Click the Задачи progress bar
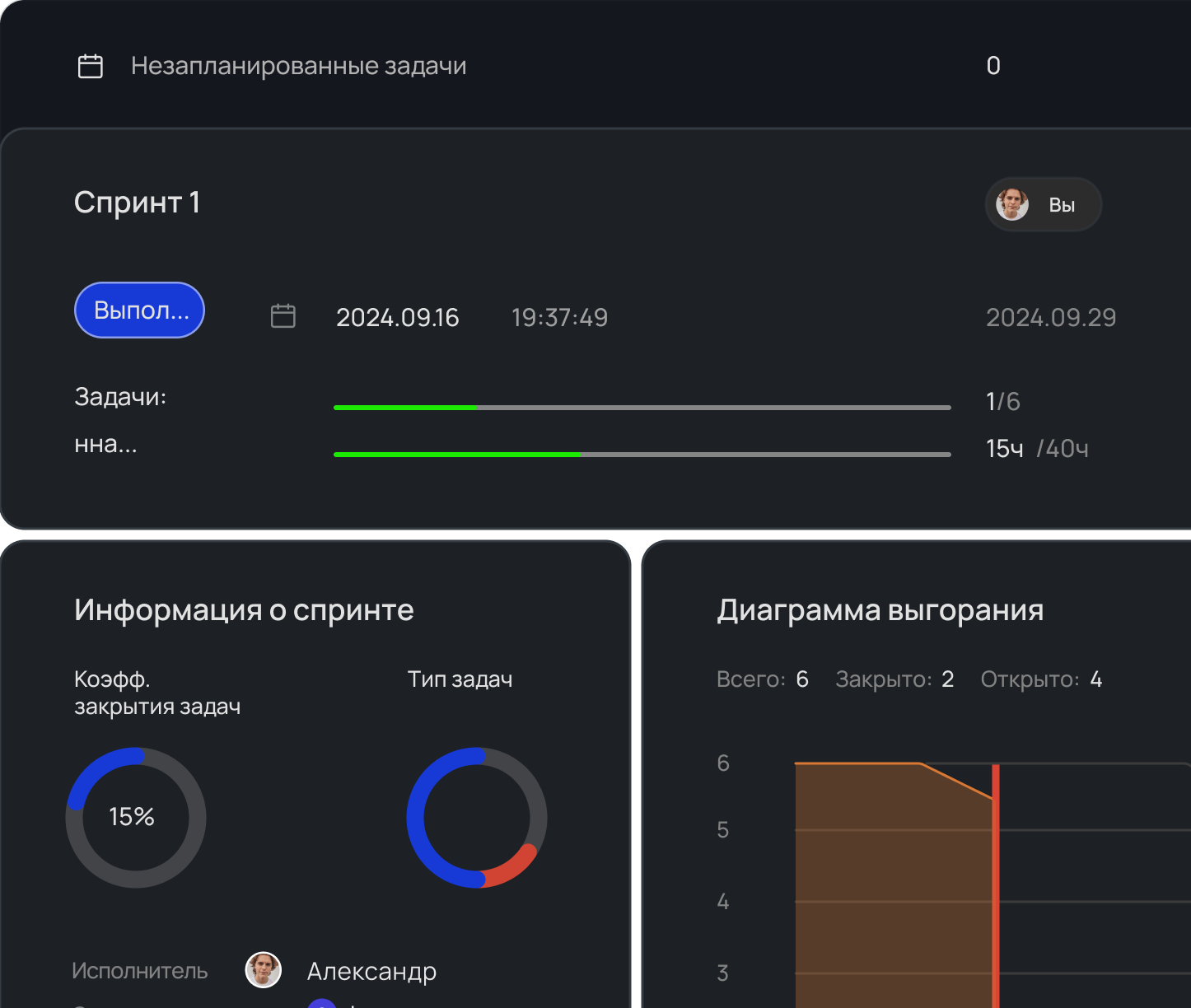The height and width of the screenshot is (1008, 1191). point(642,407)
